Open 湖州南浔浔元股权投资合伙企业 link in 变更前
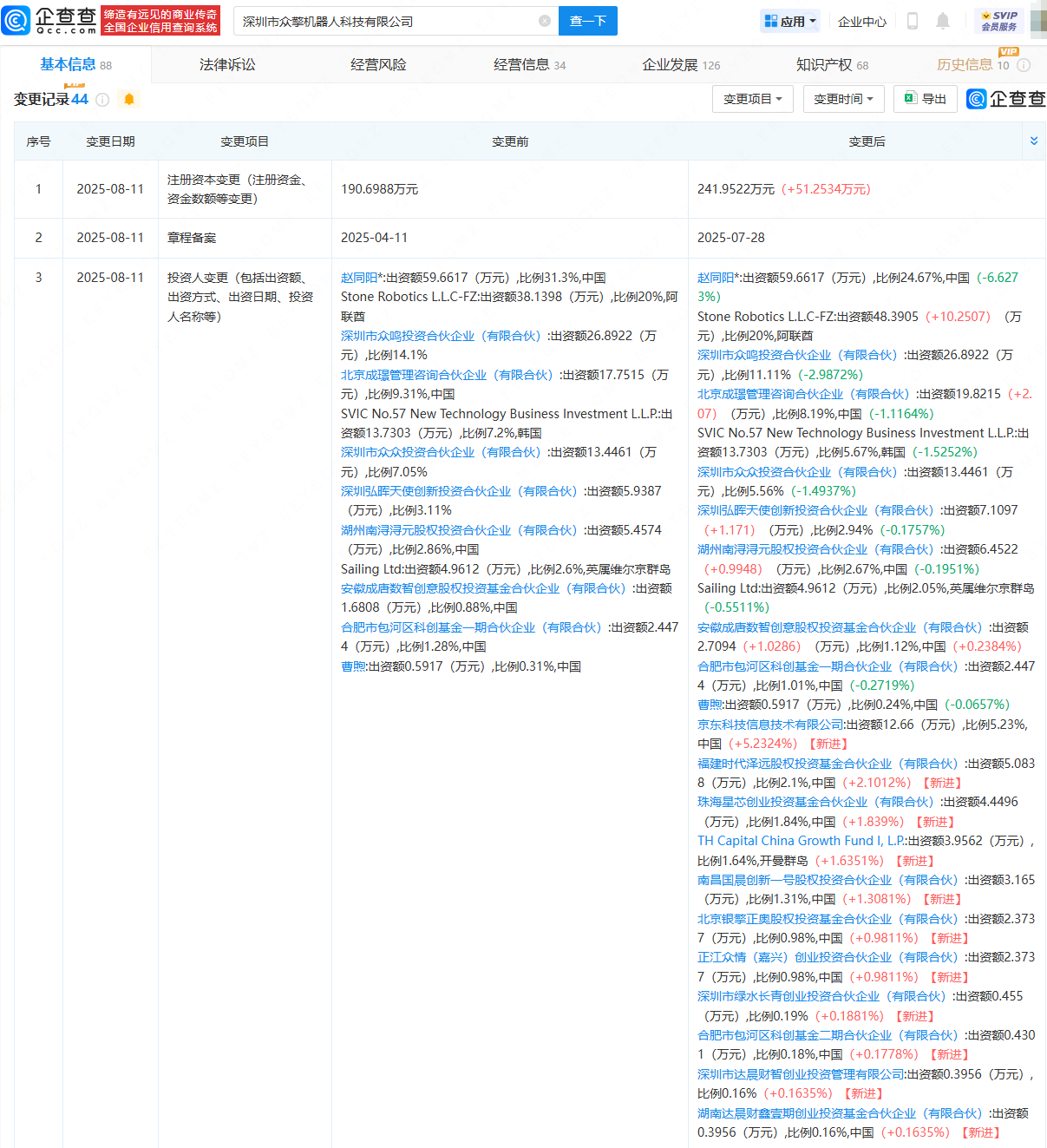The image size is (1047, 1148). 461,530
